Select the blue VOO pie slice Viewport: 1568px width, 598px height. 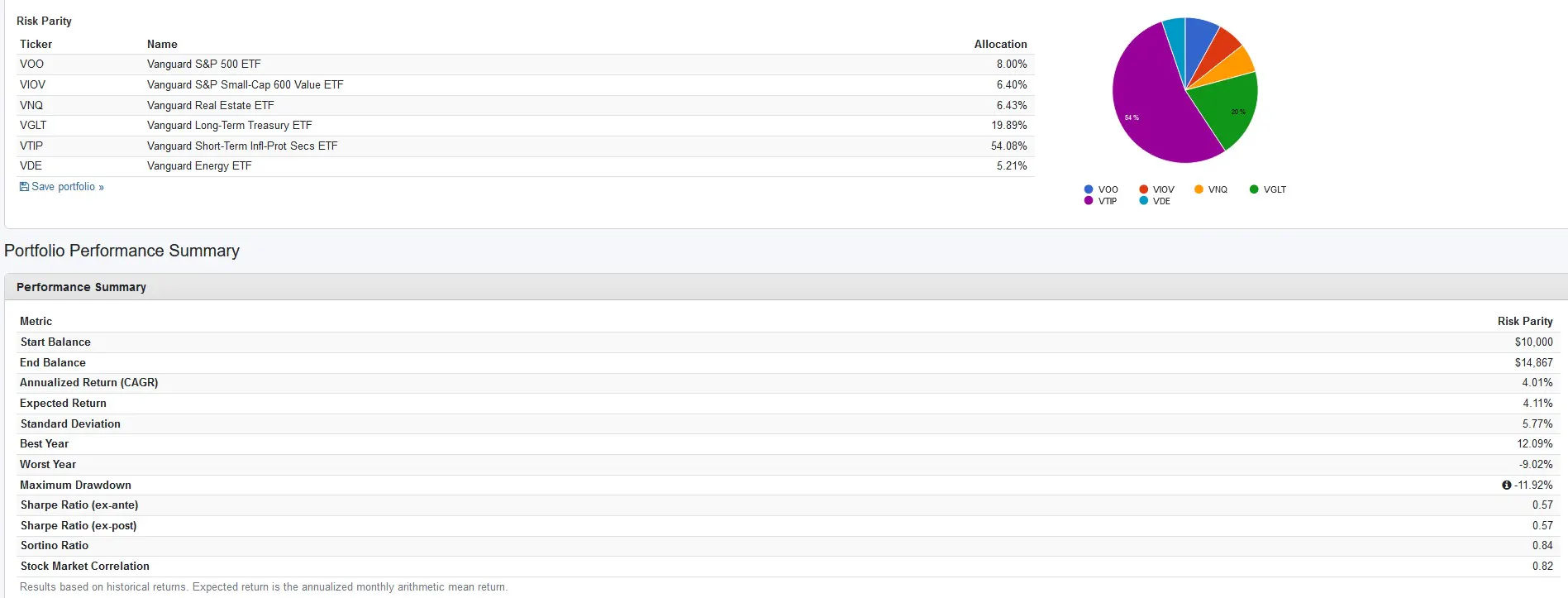(1199, 37)
